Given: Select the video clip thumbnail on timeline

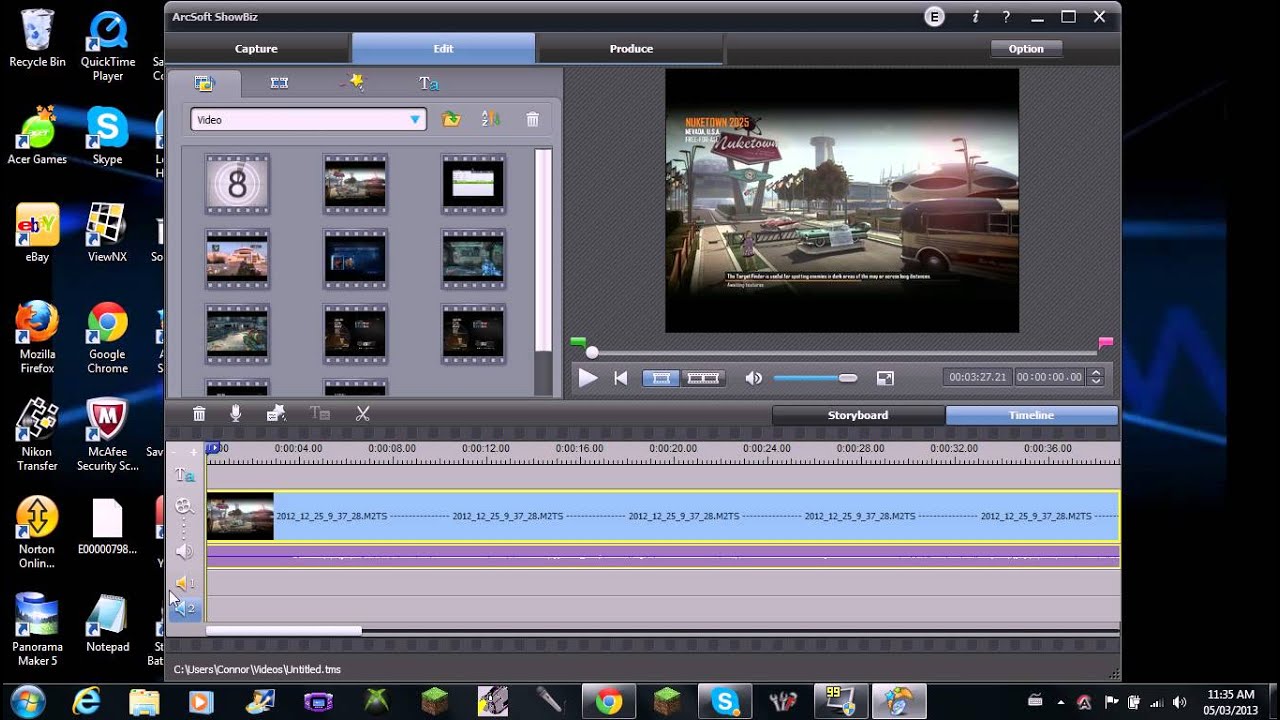Looking at the screenshot, I should coord(240,517).
